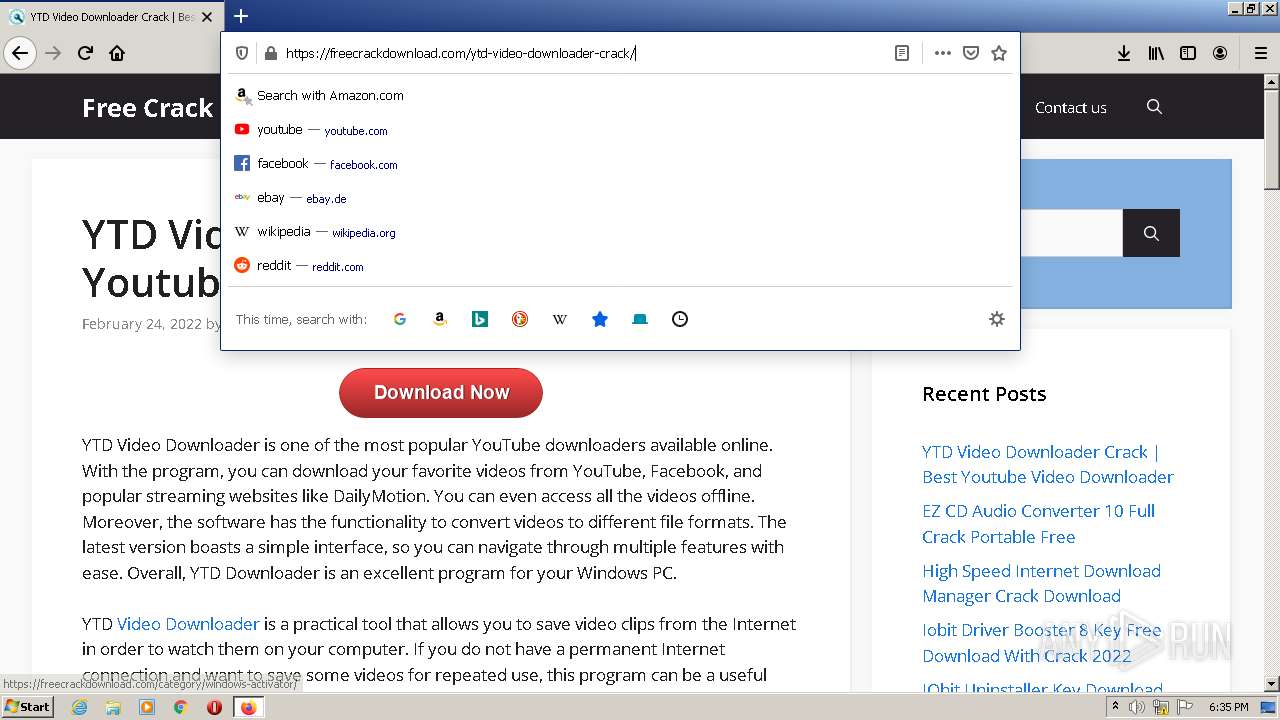Viewport: 1280px width, 720px height.
Task: Open the Library menu
Action: click(1156, 53)
